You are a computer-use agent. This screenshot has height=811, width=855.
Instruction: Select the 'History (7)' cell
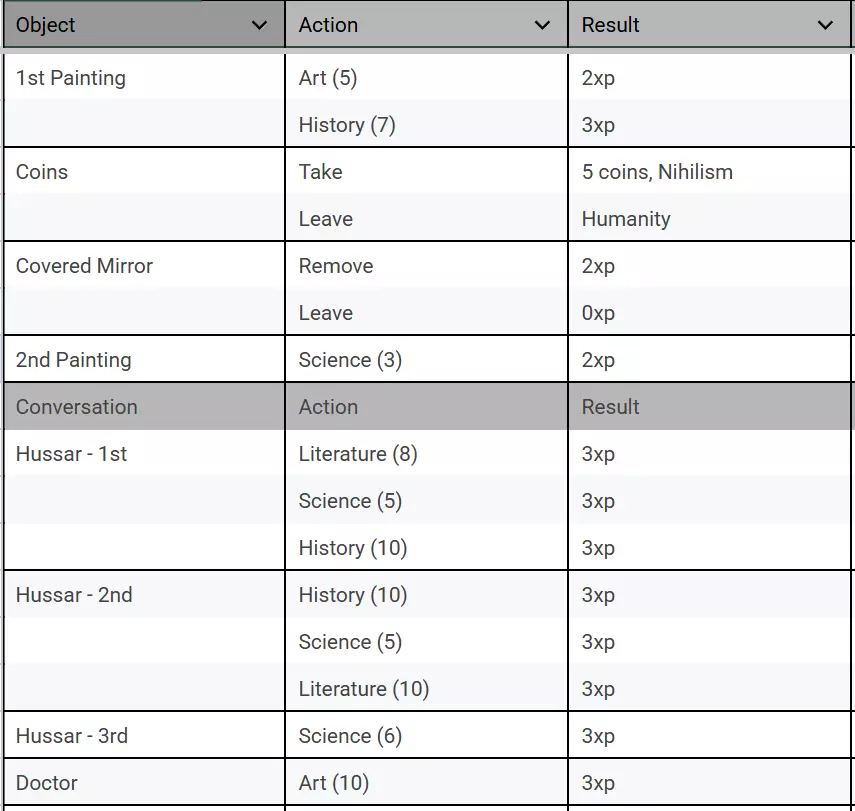[347, 125]
